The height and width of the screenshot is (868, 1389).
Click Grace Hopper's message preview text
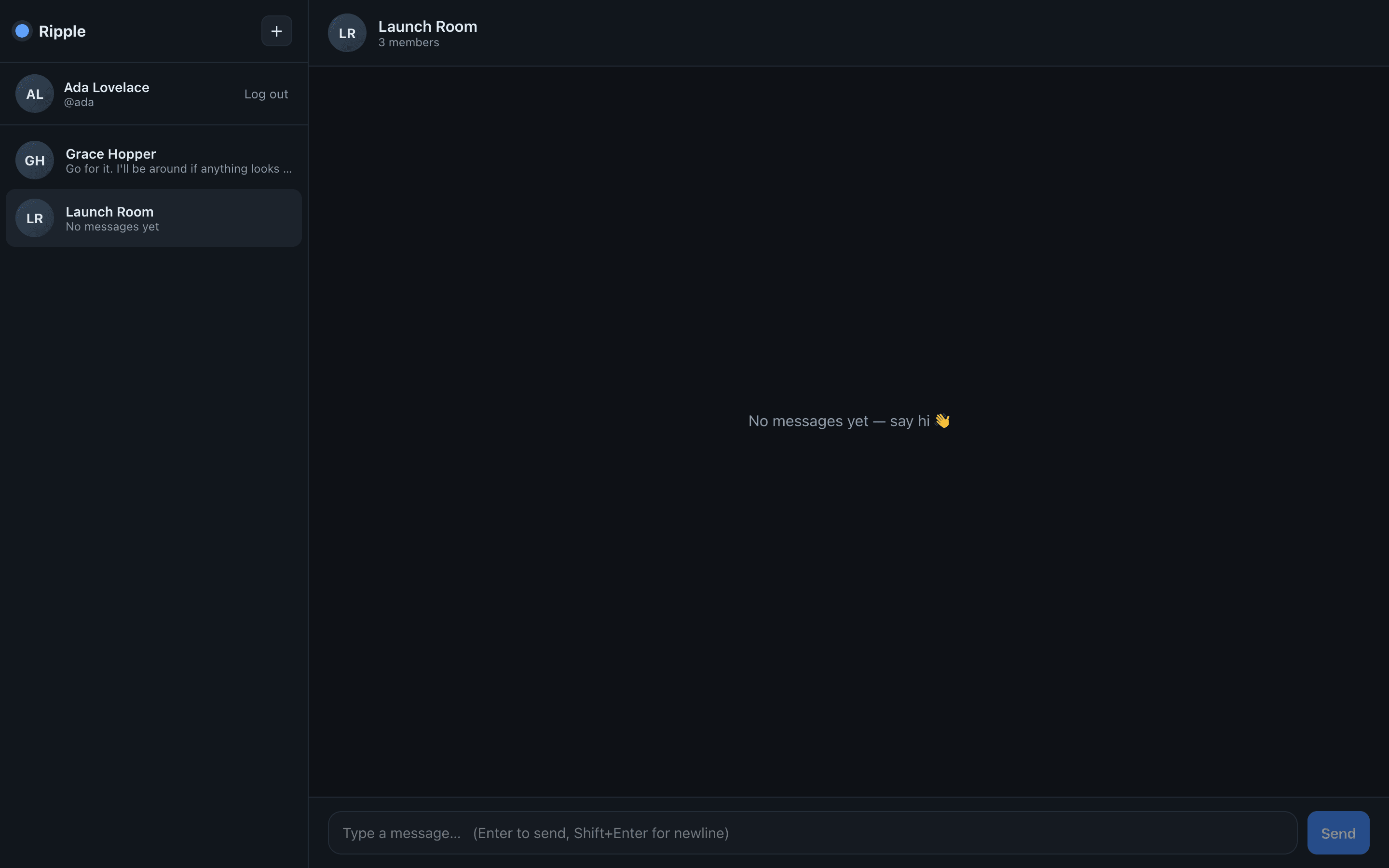coord(178,169)
